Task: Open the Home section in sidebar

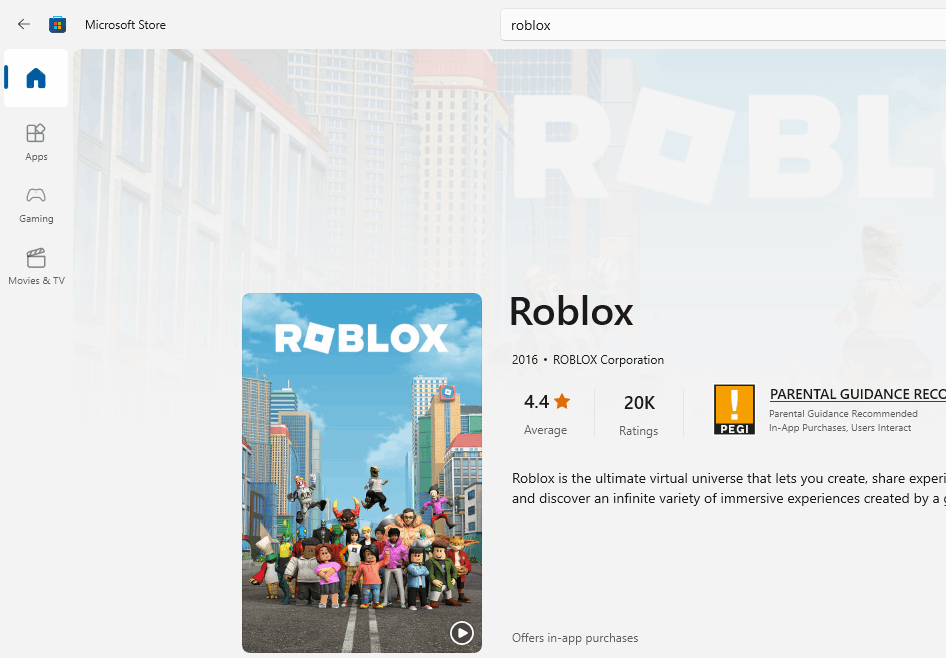Action: (x=36, y=78)
